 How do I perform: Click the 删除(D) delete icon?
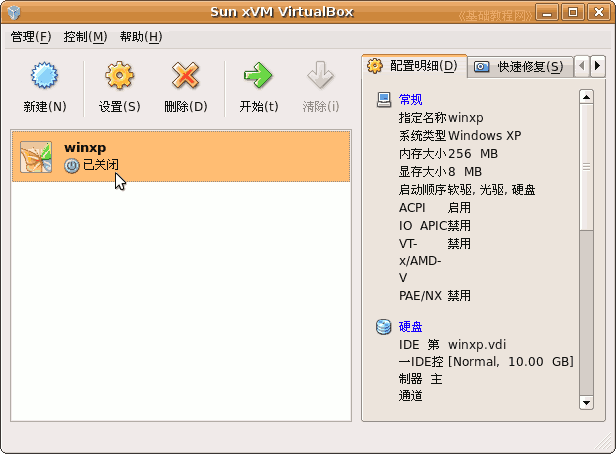pos(185,75)
